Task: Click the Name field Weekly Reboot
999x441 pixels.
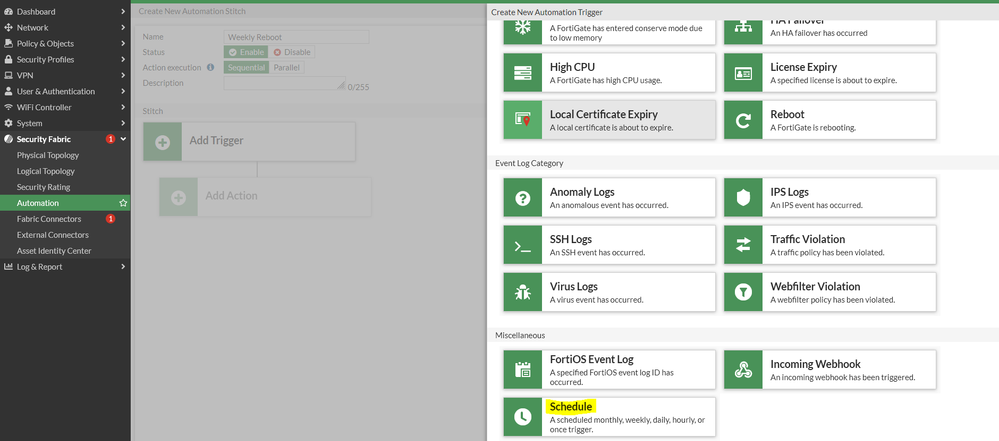Action: coord(296,37)
